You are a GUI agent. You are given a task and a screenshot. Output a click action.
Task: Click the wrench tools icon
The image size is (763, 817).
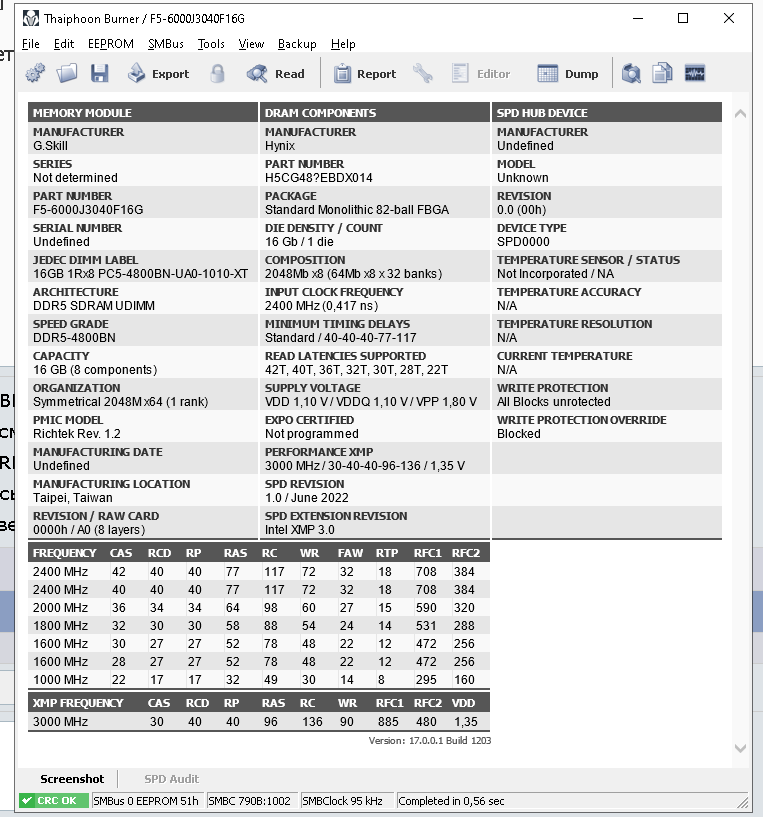coord(423,73)
